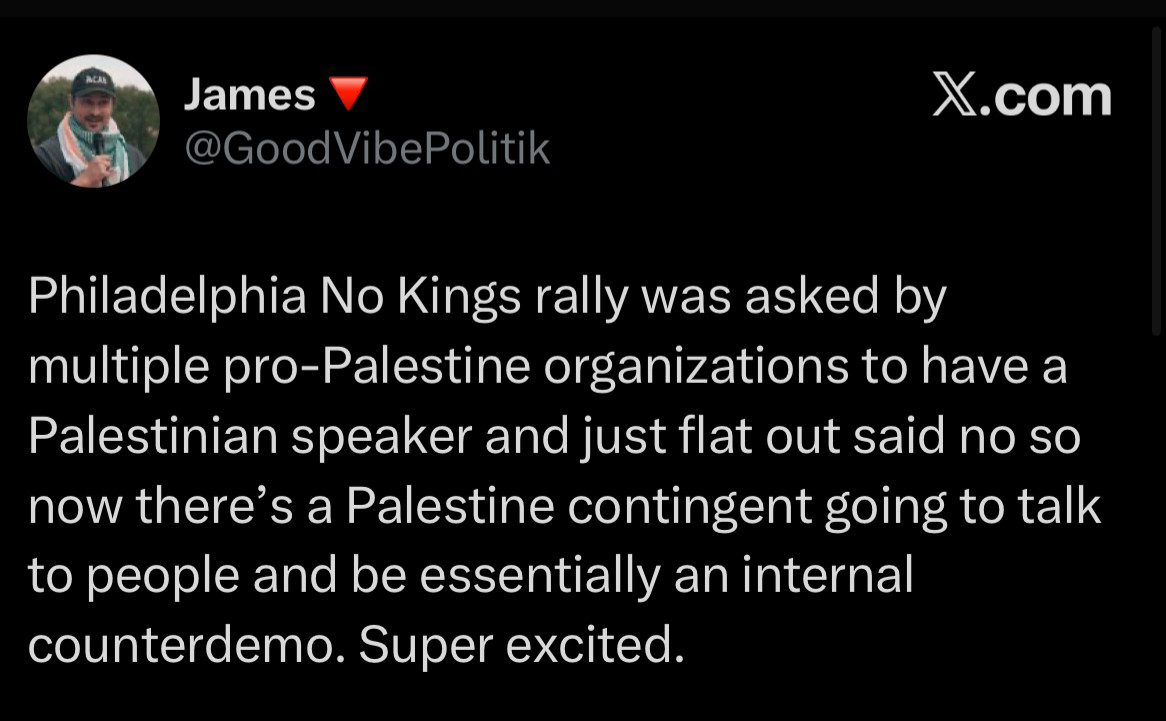Click the word "counterdemo" in the post
Screen dimensions: 1166x721
pyautogui.click(x=183, y=646)
